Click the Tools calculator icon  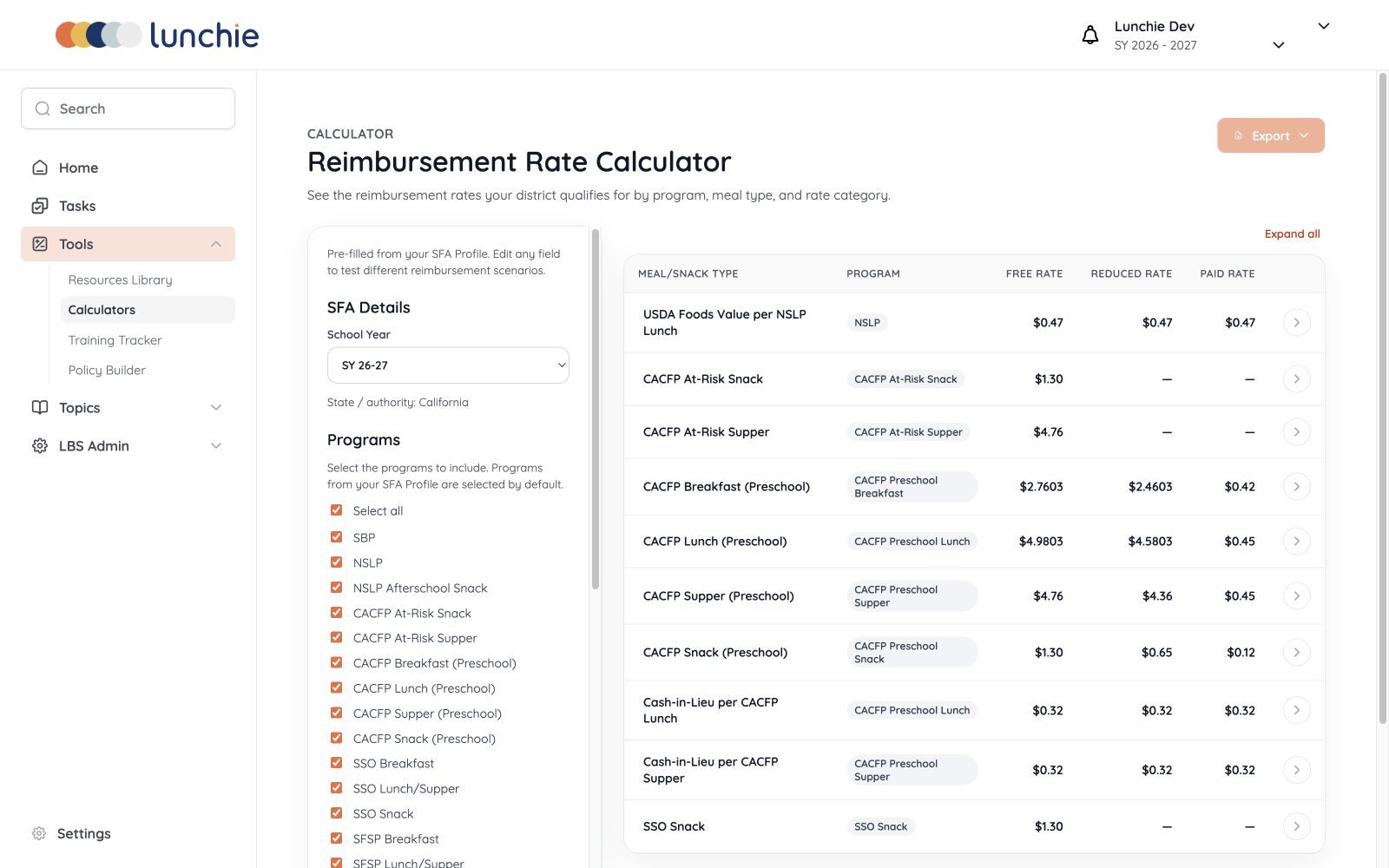pos(40,244)
